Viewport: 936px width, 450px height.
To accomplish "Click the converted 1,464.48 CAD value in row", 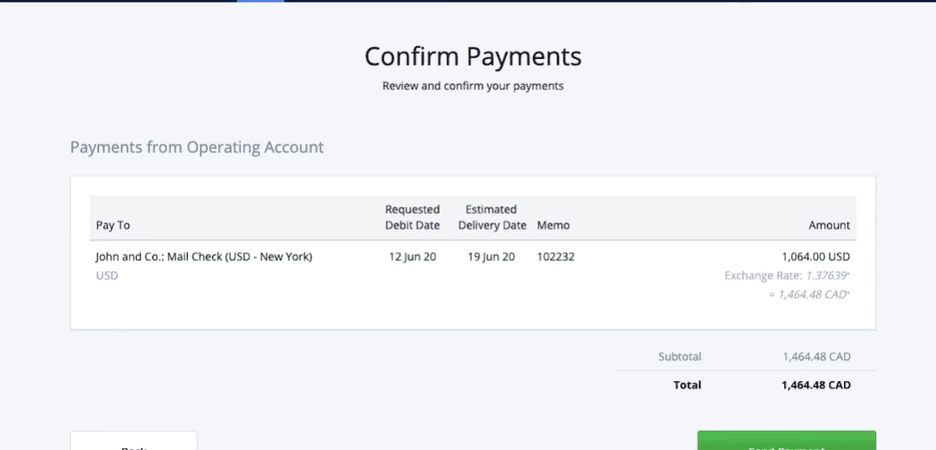I will (810, 295).
